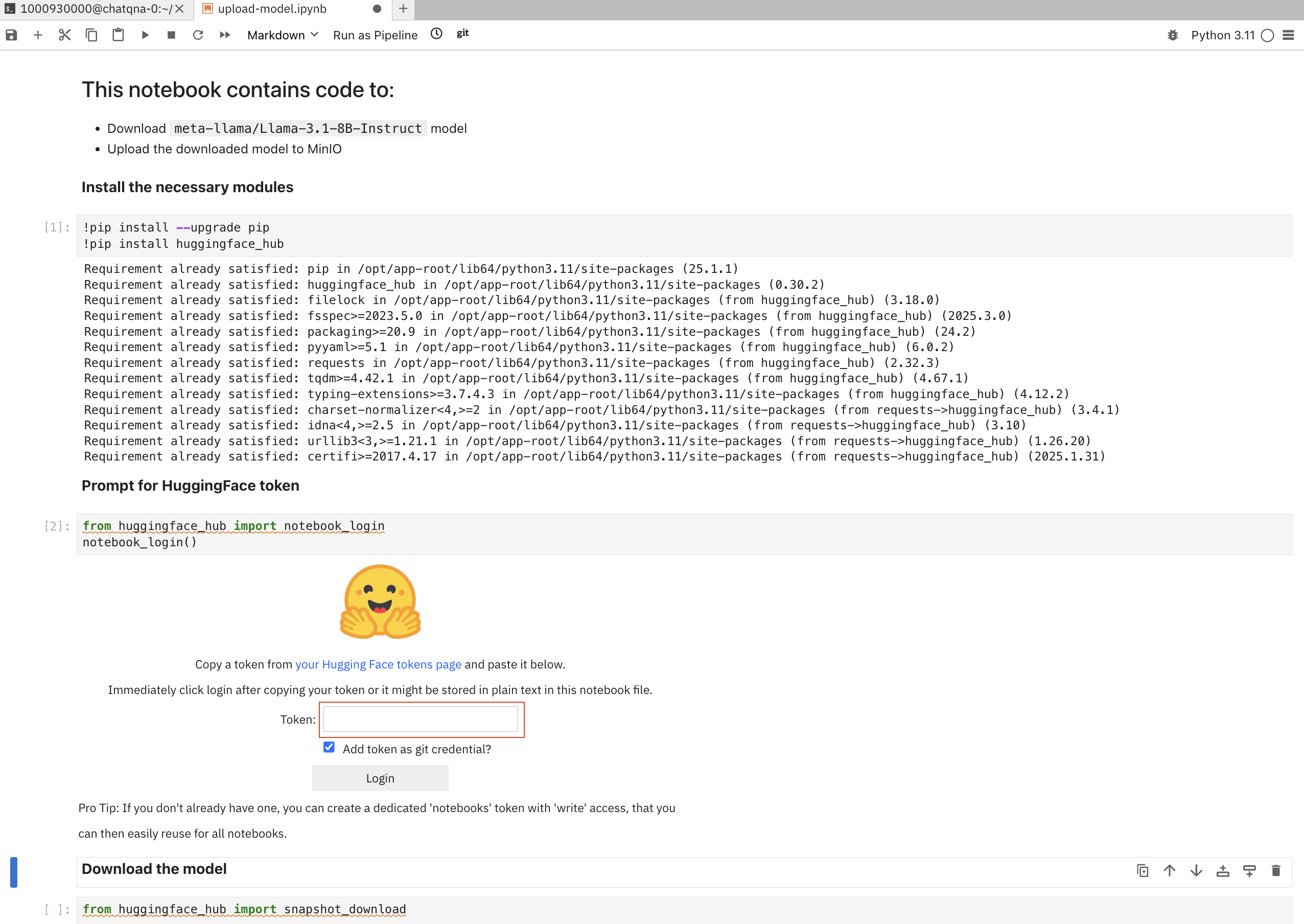The height and width of the screenshot is (924, 1304).
Task: Cut selected cell with the scissors icon
Action: coord(64,35)
